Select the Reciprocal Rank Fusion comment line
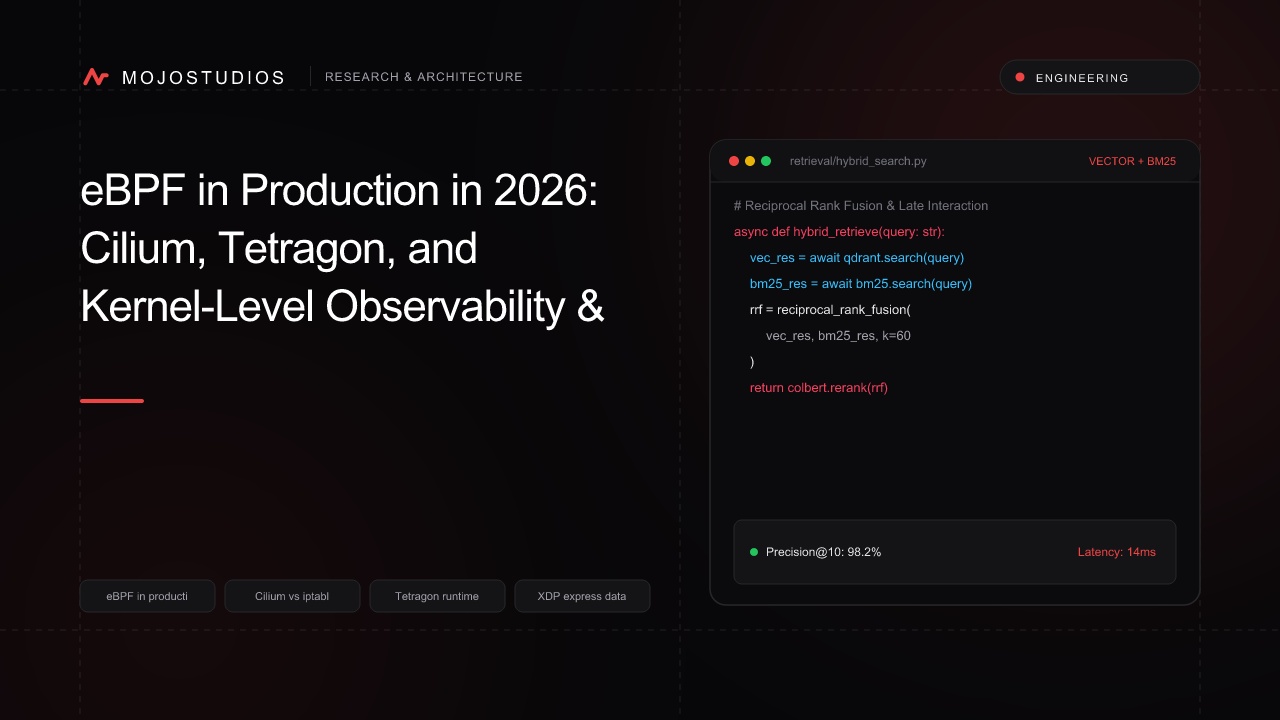 pos(861,205)
